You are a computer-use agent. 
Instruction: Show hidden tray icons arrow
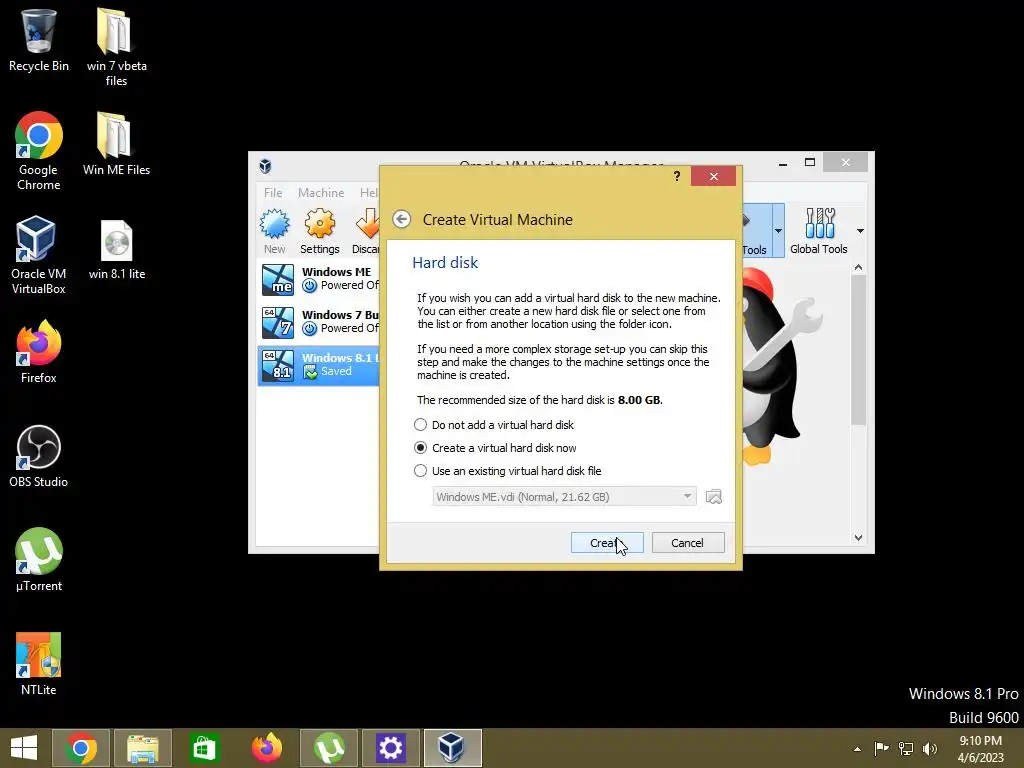pyautogui.click(x=857, y=749)
